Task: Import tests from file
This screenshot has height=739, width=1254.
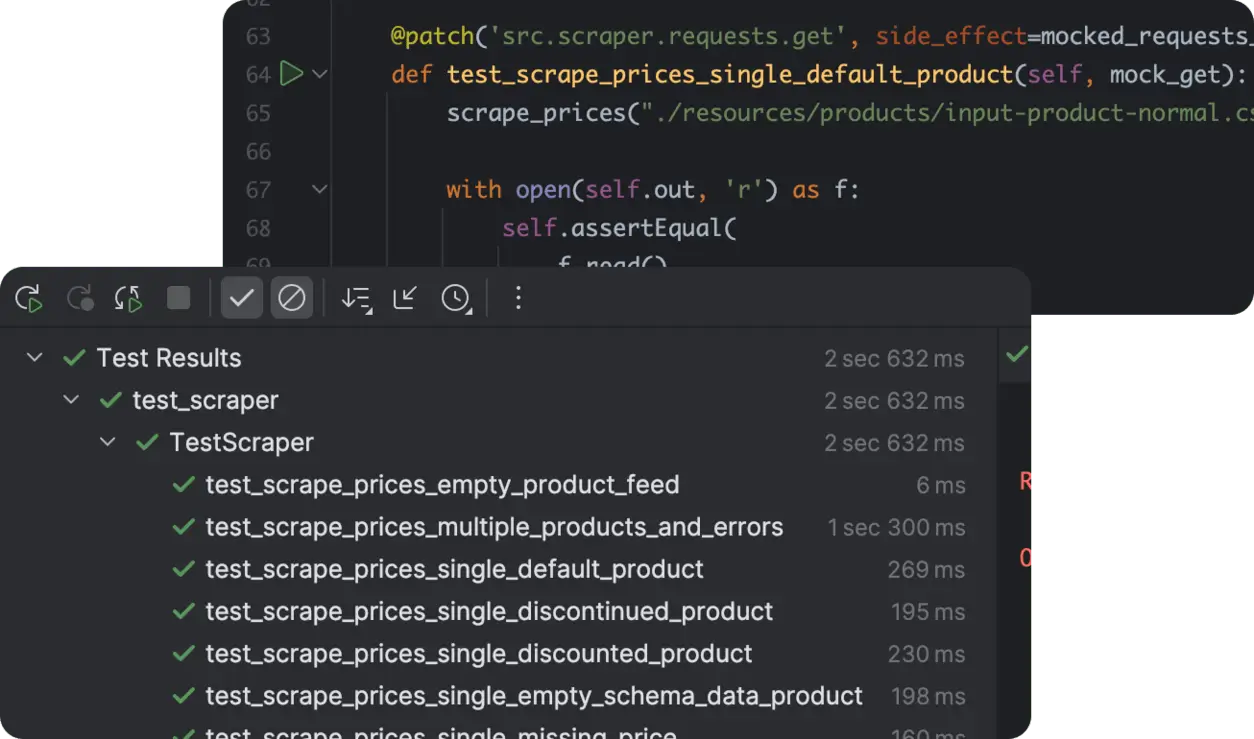Action: tap(404, 297)
